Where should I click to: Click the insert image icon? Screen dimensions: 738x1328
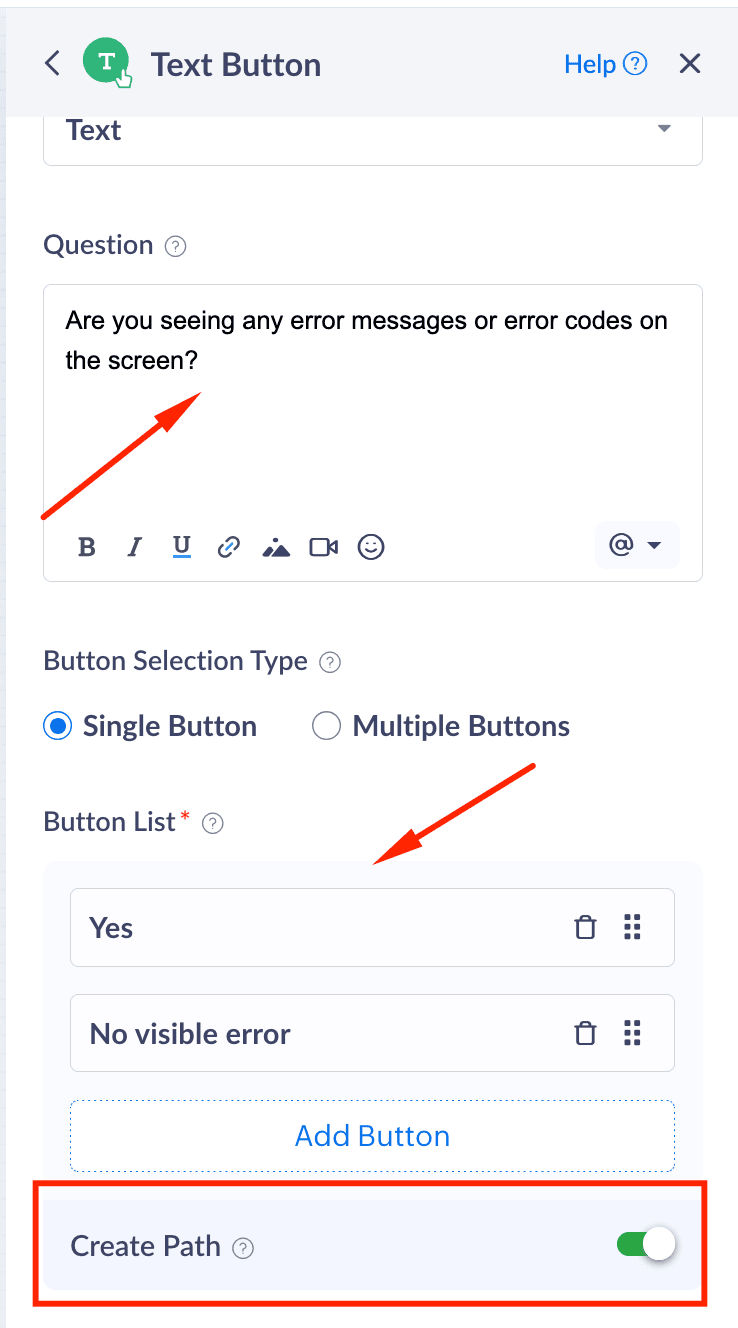(x=276, y=547)
